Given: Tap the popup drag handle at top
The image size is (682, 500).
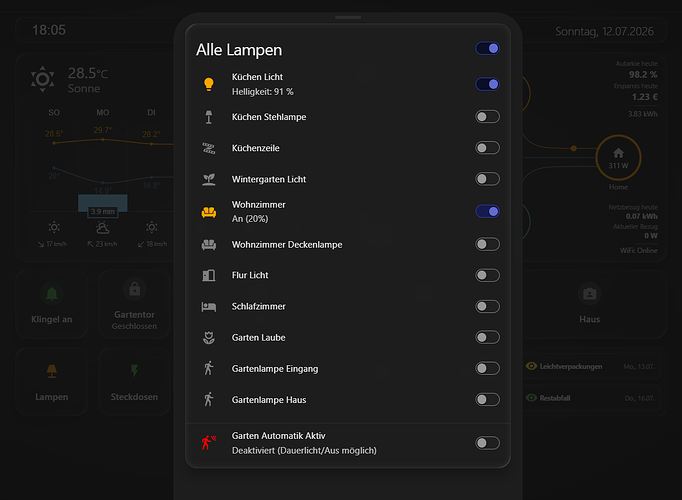Looking at the screenshot, I should click(348, 17).
